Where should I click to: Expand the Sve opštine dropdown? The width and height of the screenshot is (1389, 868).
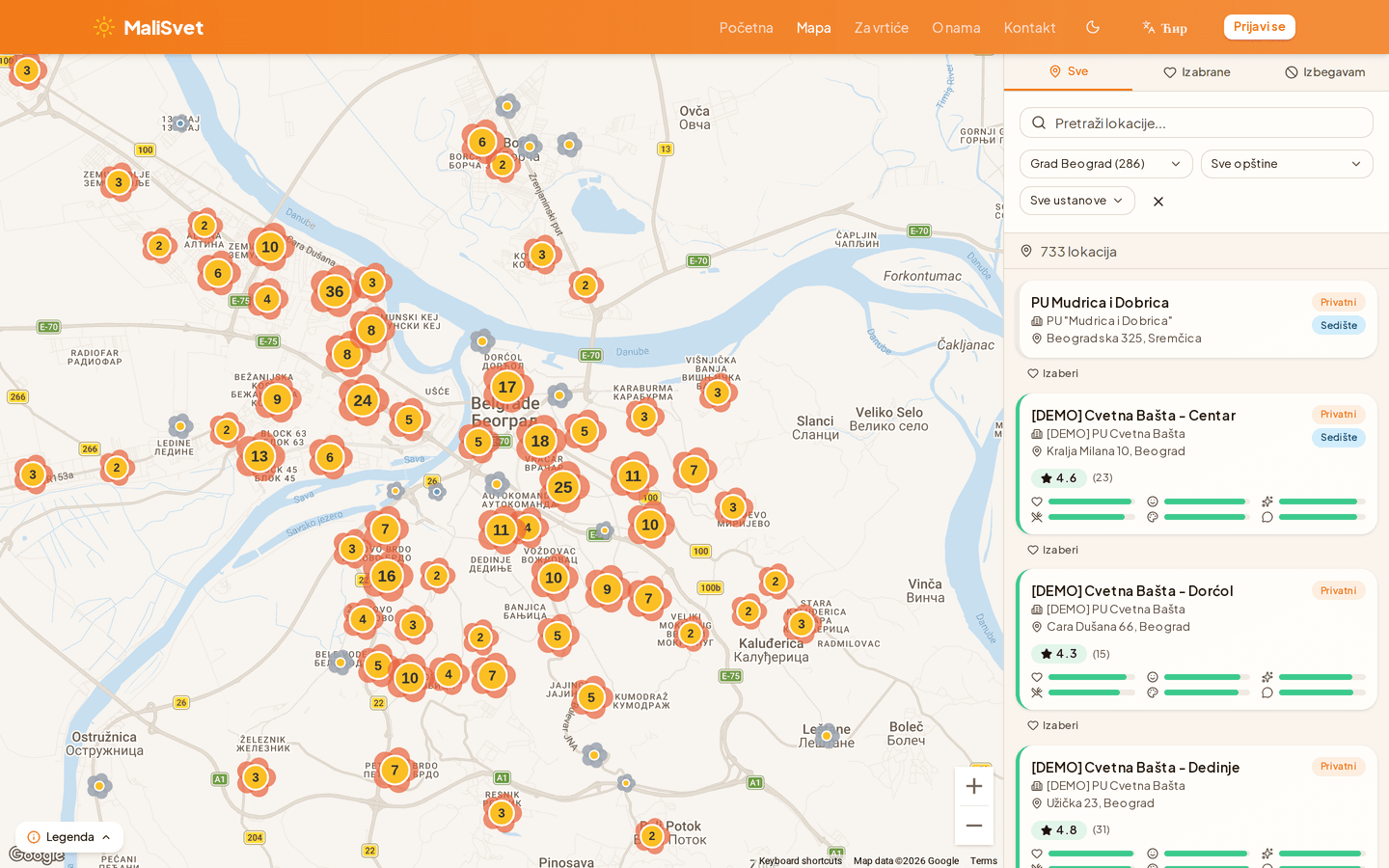pyautogui.click(x=1286, y=164)
